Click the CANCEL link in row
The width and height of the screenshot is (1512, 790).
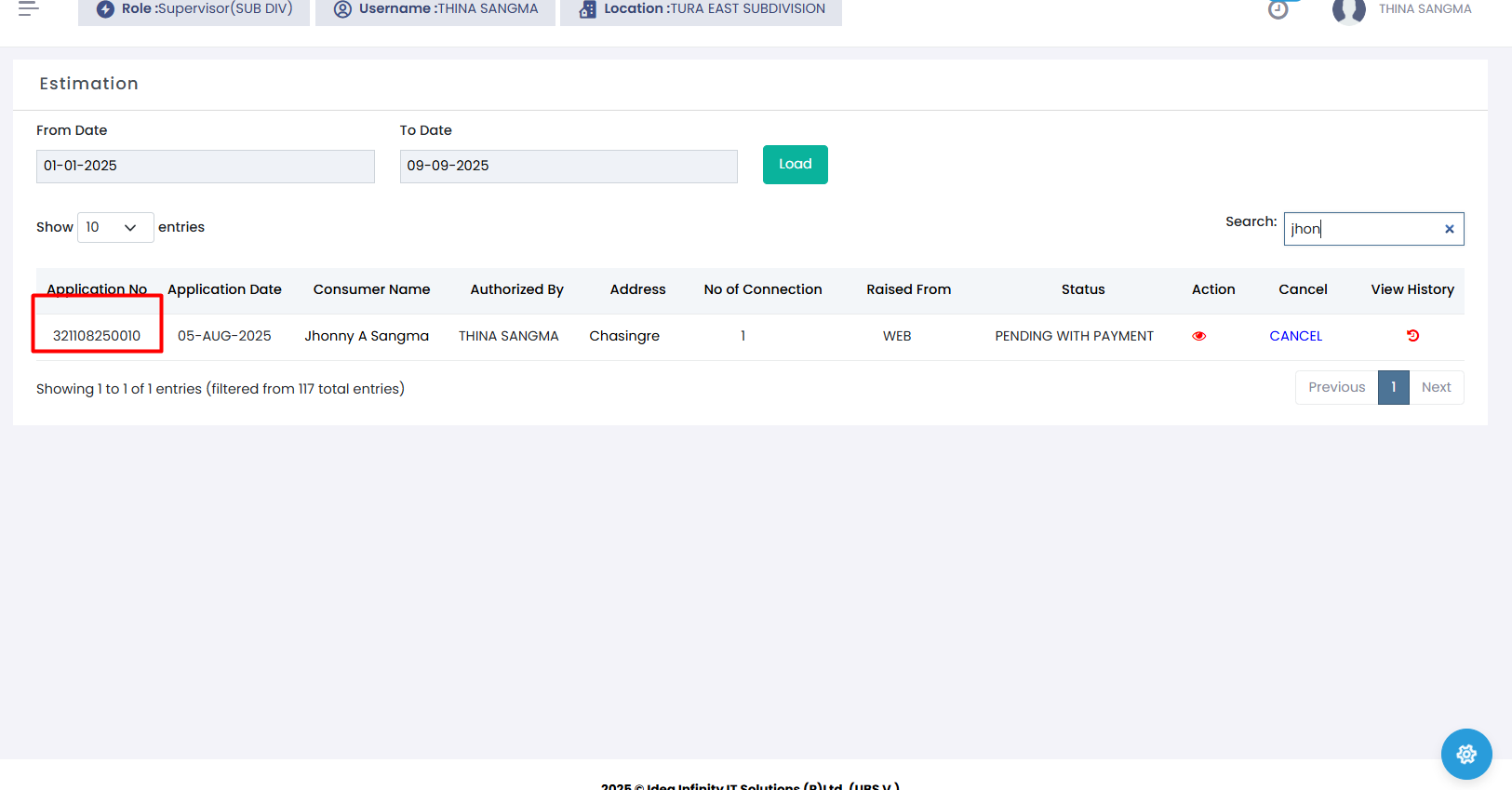coord(1295,336)
